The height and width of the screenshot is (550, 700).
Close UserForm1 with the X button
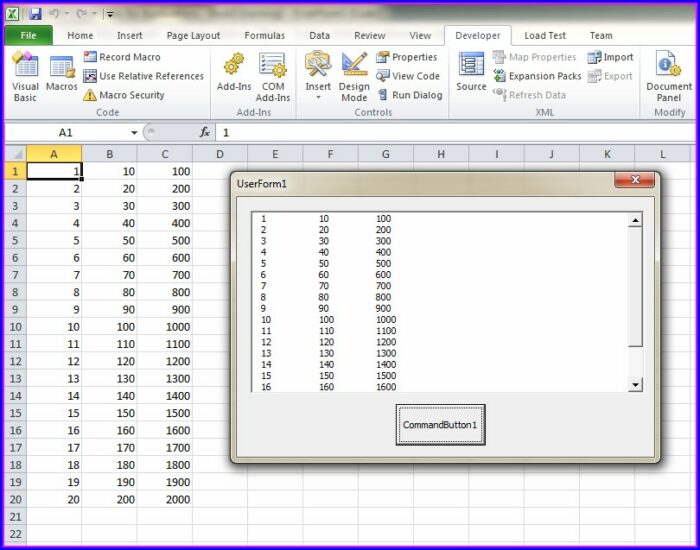click(x=634, y=179)
